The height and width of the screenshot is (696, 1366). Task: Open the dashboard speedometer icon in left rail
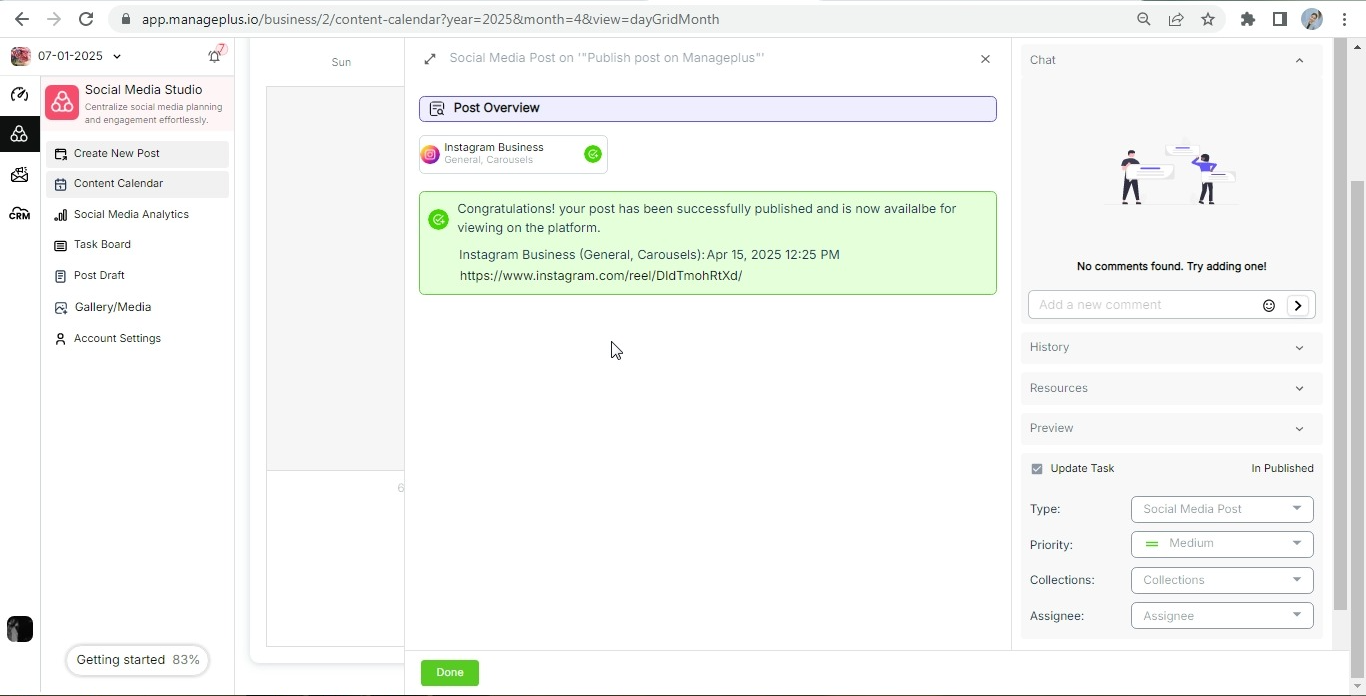tap(20, 95)
